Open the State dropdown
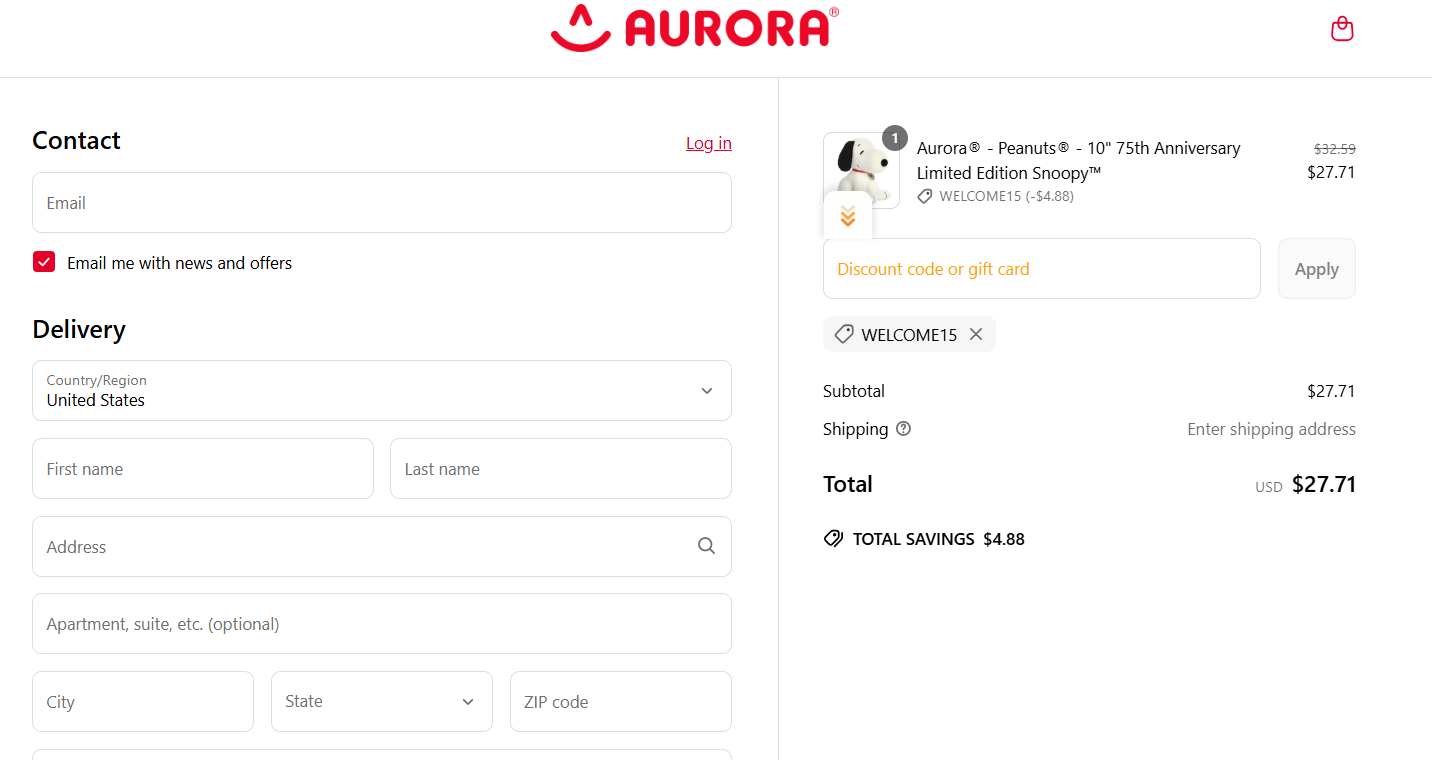1432x760 pixels. point(381,701)
